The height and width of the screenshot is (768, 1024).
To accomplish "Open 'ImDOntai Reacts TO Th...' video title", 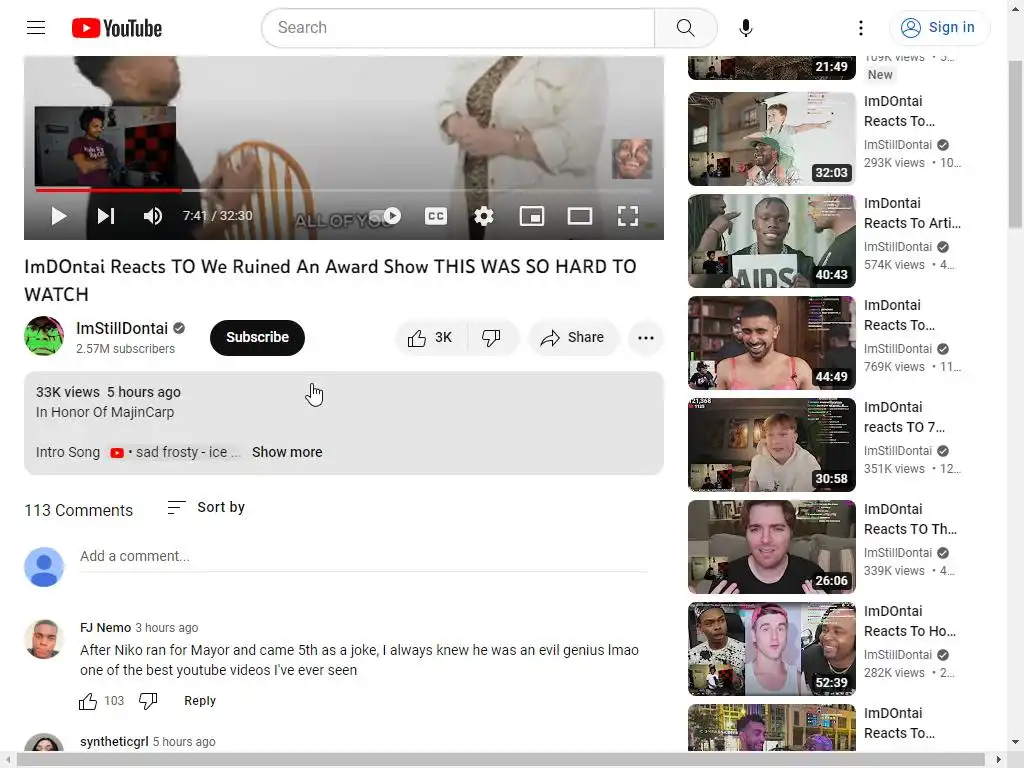I will click(x=910, y=519).
